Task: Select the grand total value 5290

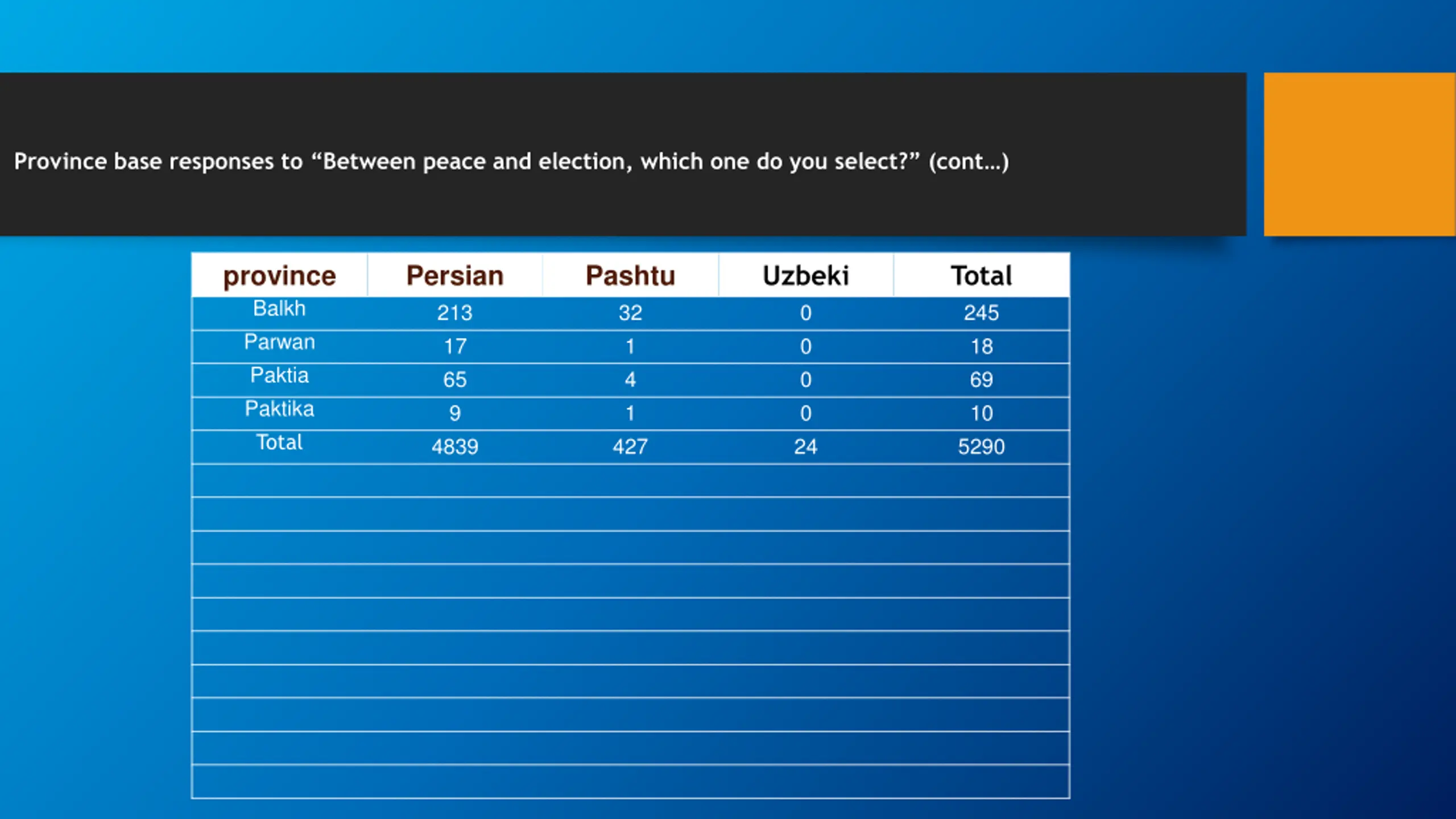Action: [981, 447]
